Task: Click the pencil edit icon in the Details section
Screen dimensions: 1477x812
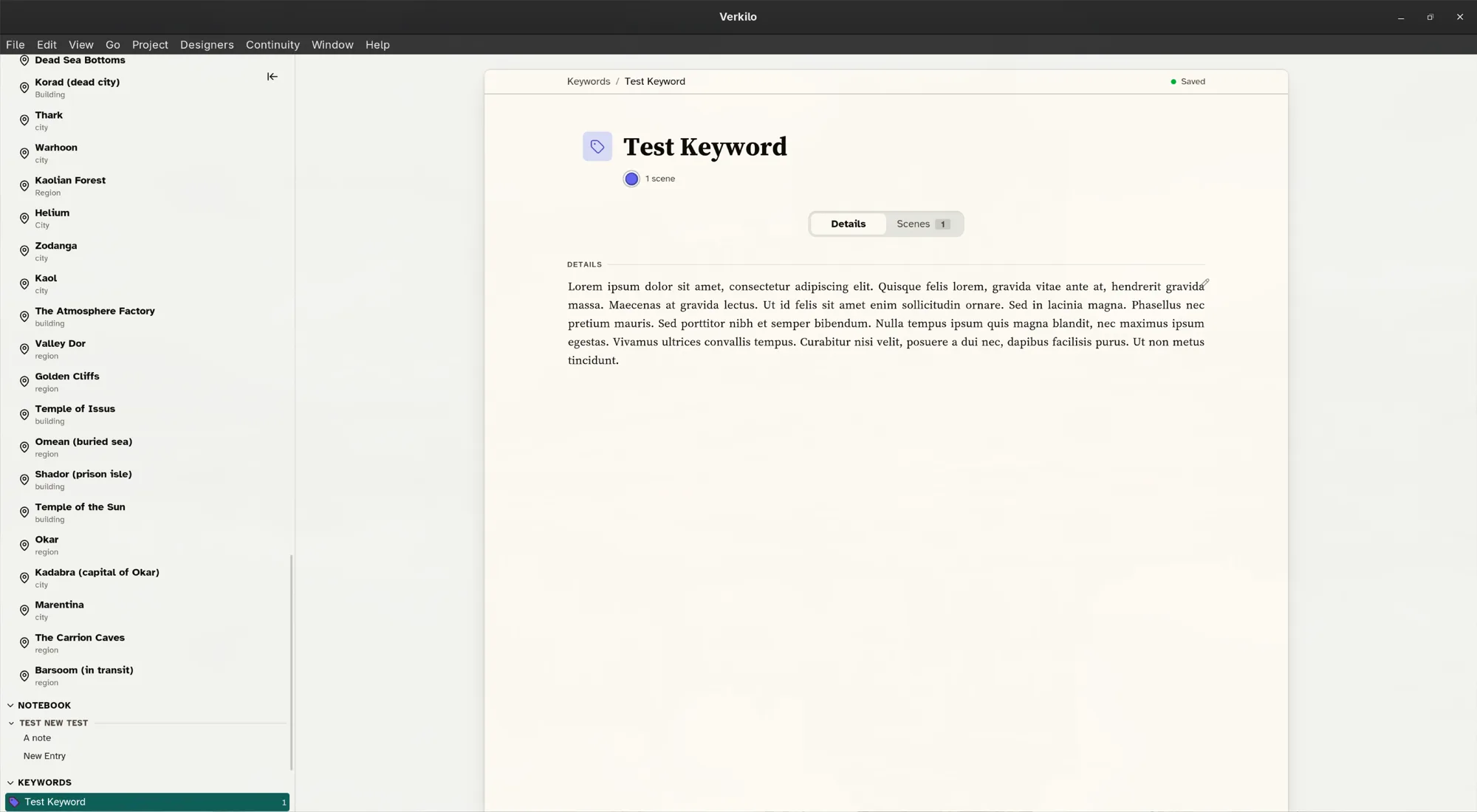Action: coord(1204,283)
